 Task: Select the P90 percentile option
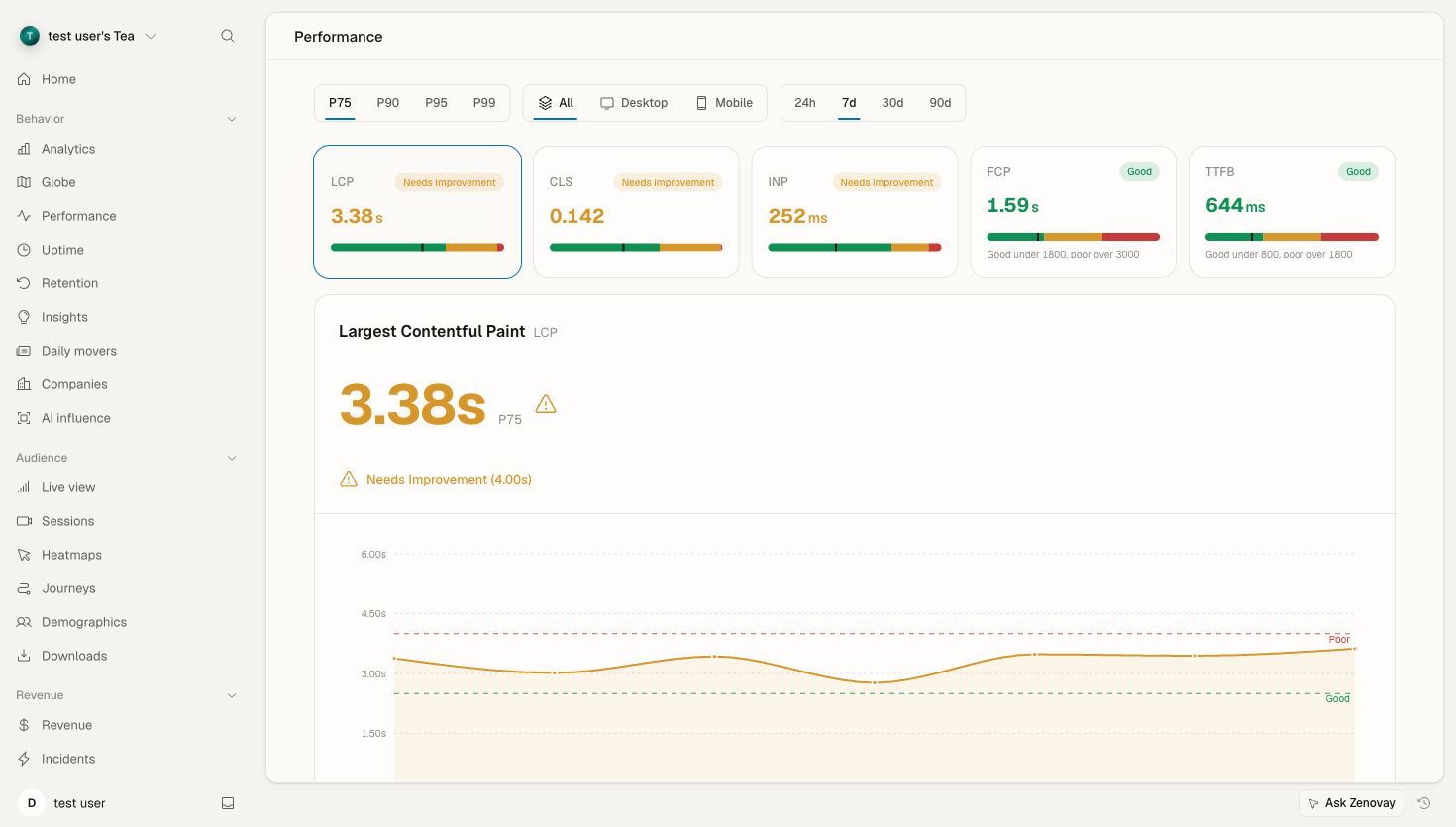click(388, 103)
